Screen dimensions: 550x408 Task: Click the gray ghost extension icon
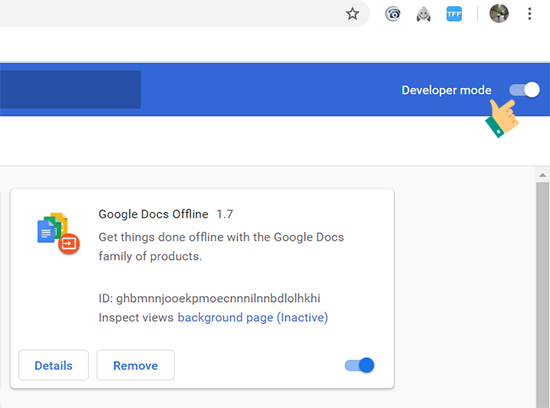click(x=423, y=14)
